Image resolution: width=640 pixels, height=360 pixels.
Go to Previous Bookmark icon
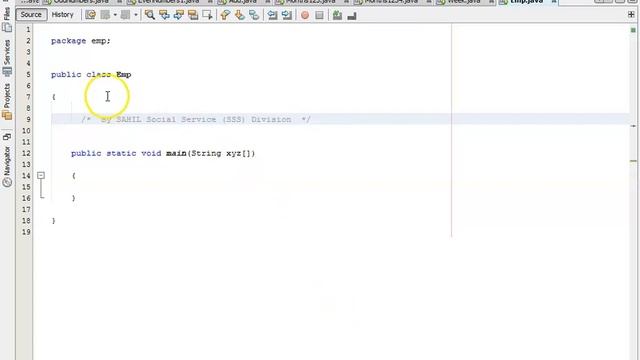pos(225,15)
